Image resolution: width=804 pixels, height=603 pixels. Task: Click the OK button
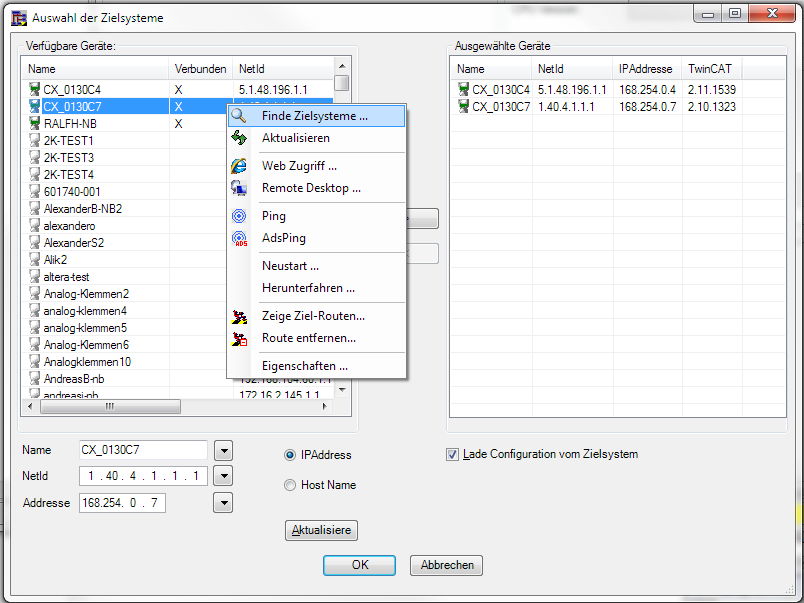(359, 565)
